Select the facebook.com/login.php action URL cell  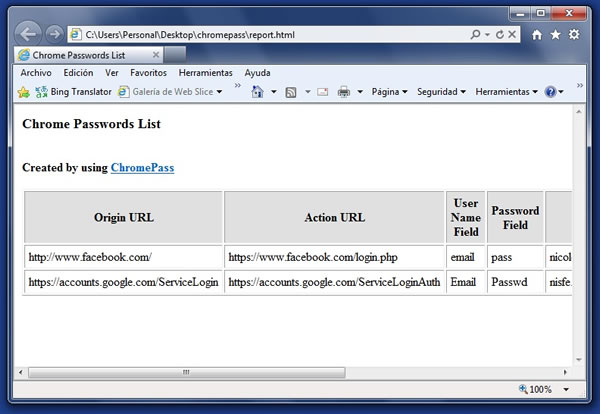click(334, 257)
